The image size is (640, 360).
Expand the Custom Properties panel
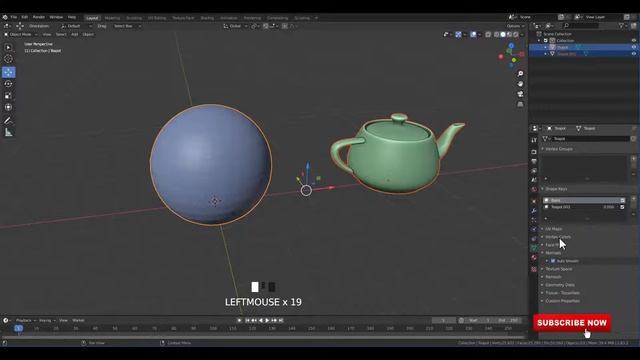tap(562, 301)
